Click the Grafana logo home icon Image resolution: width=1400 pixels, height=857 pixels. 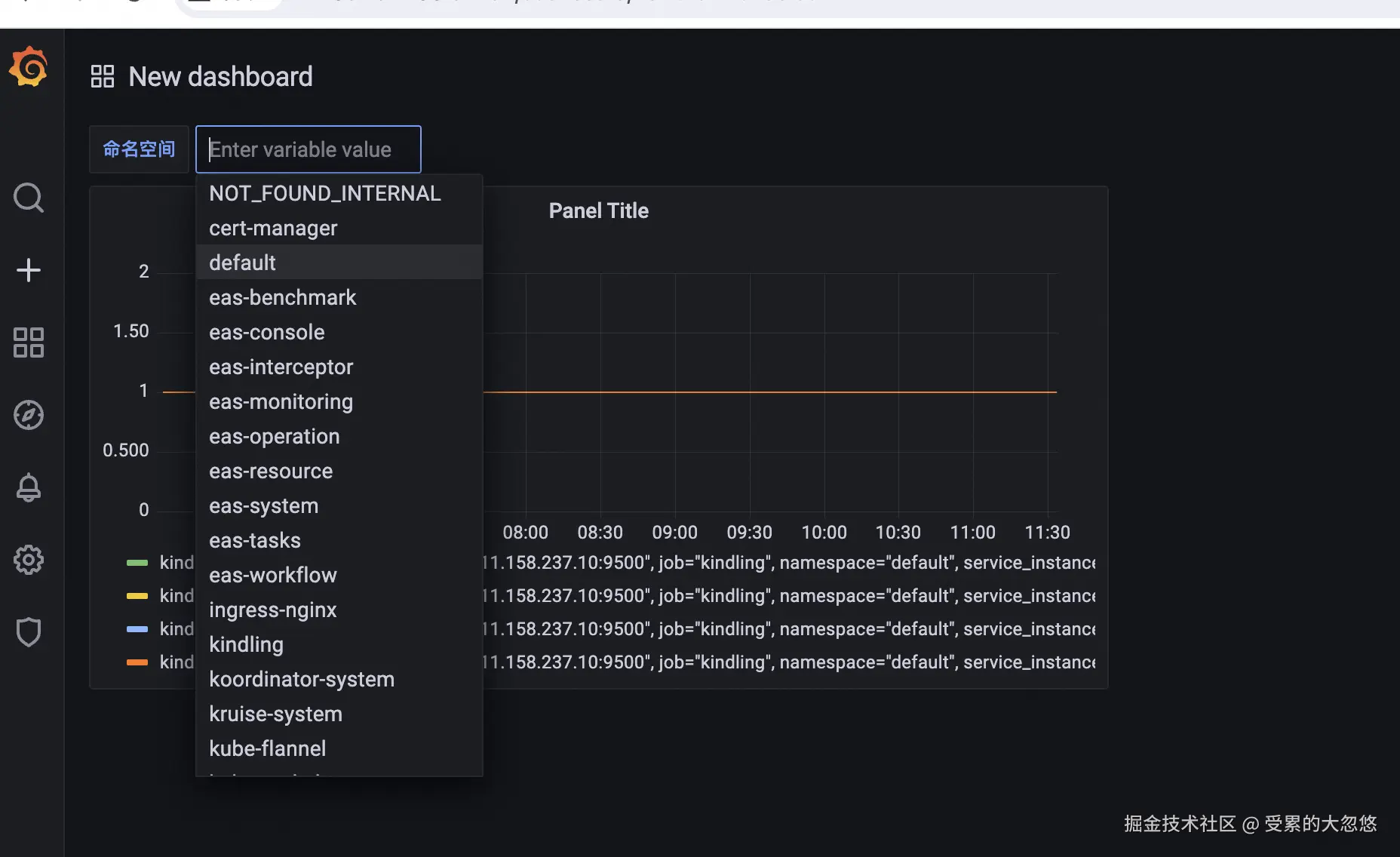click(29, 66)
